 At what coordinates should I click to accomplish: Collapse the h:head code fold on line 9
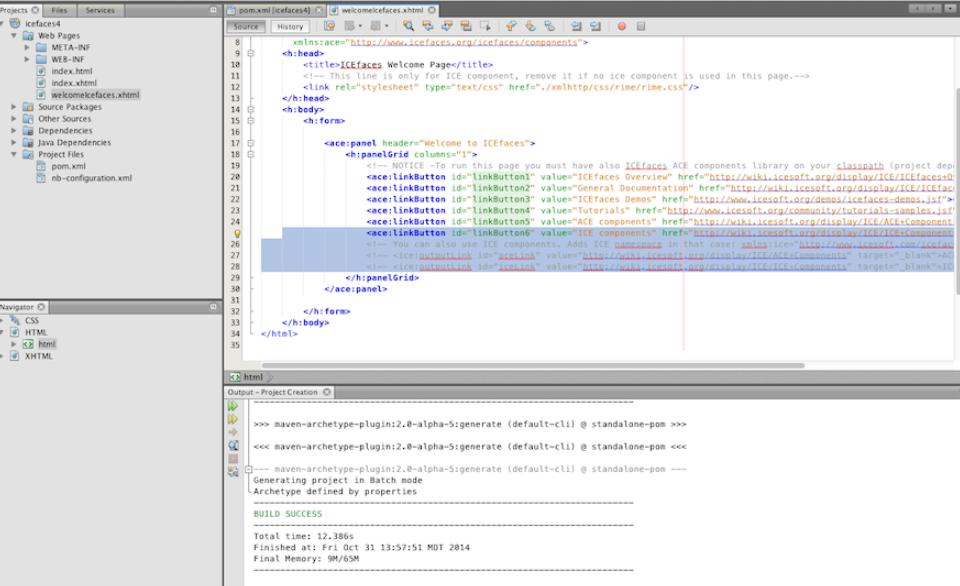tap(251, 54)
